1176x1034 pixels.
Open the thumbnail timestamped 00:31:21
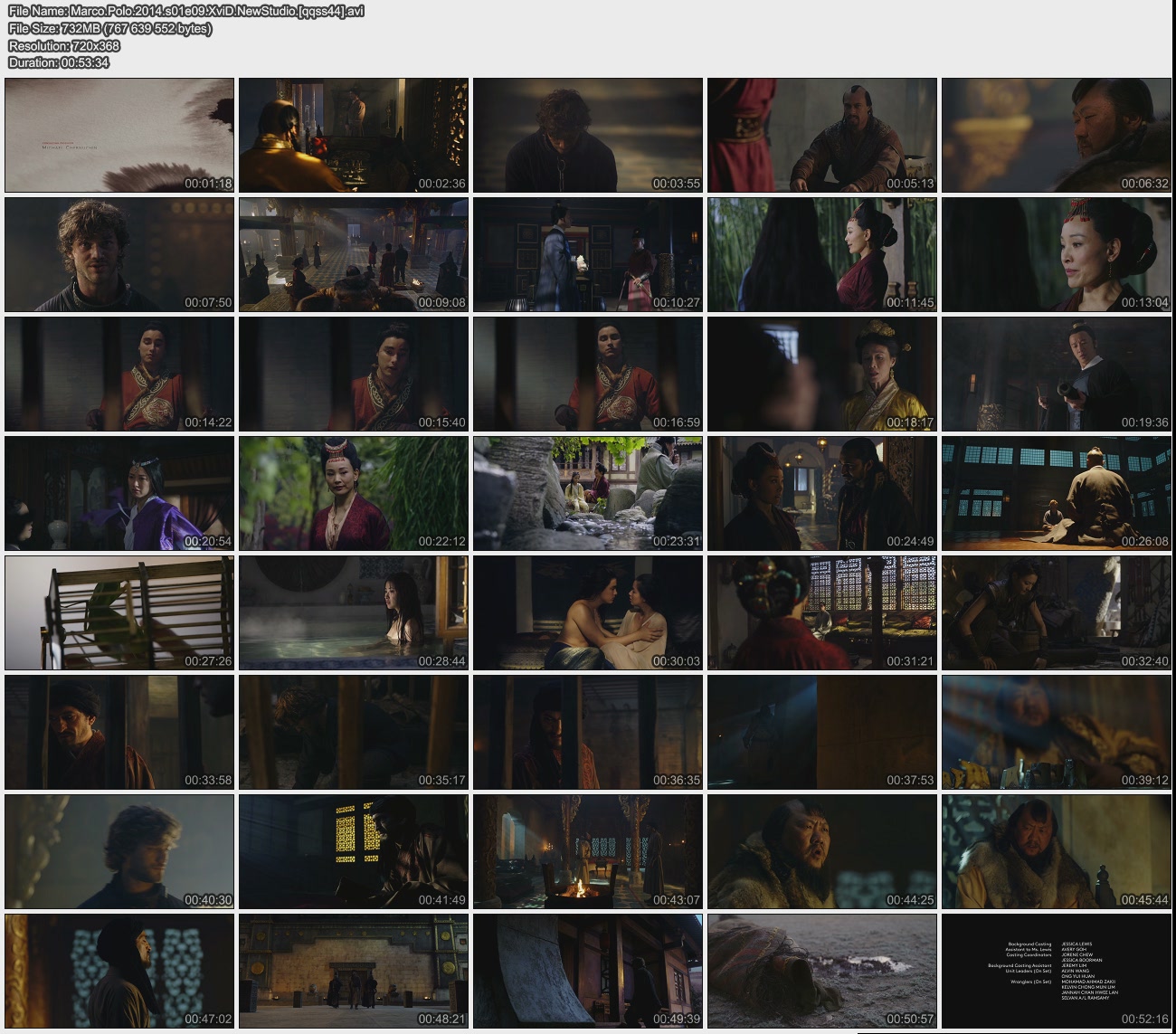[821, 612]
